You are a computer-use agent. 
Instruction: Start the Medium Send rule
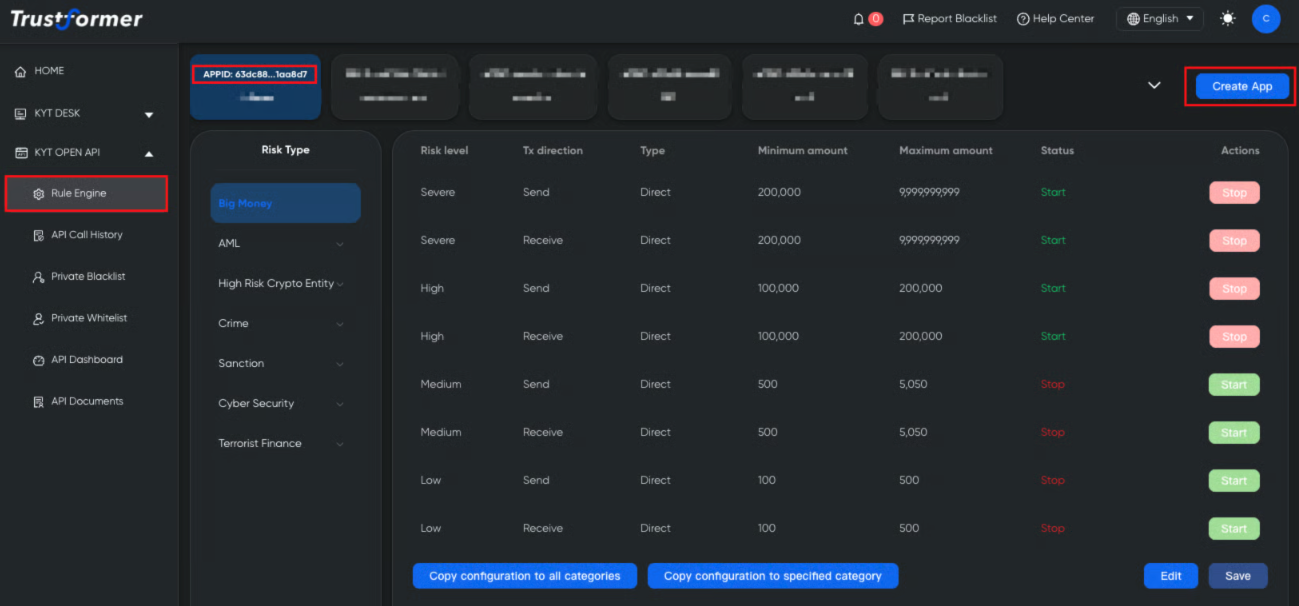click(x=1233, y=385)
